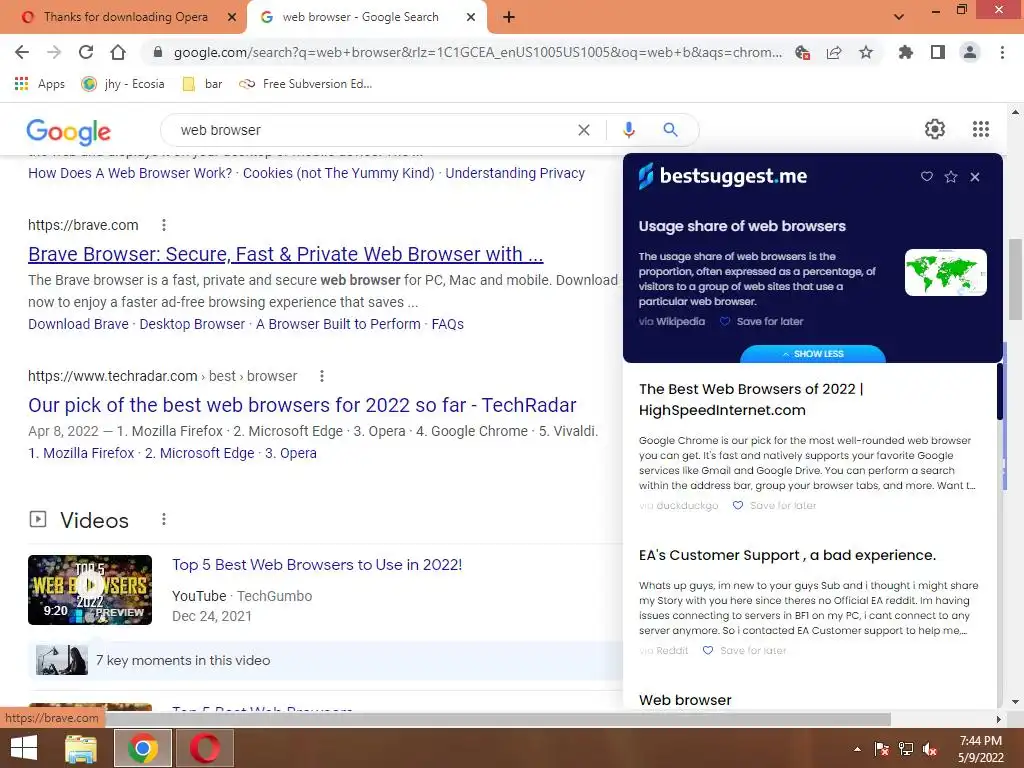The image size is (1024, 768).
Task: Open the bar bookmarks folder
Action: pyautogui.click(x=202, y=84)
